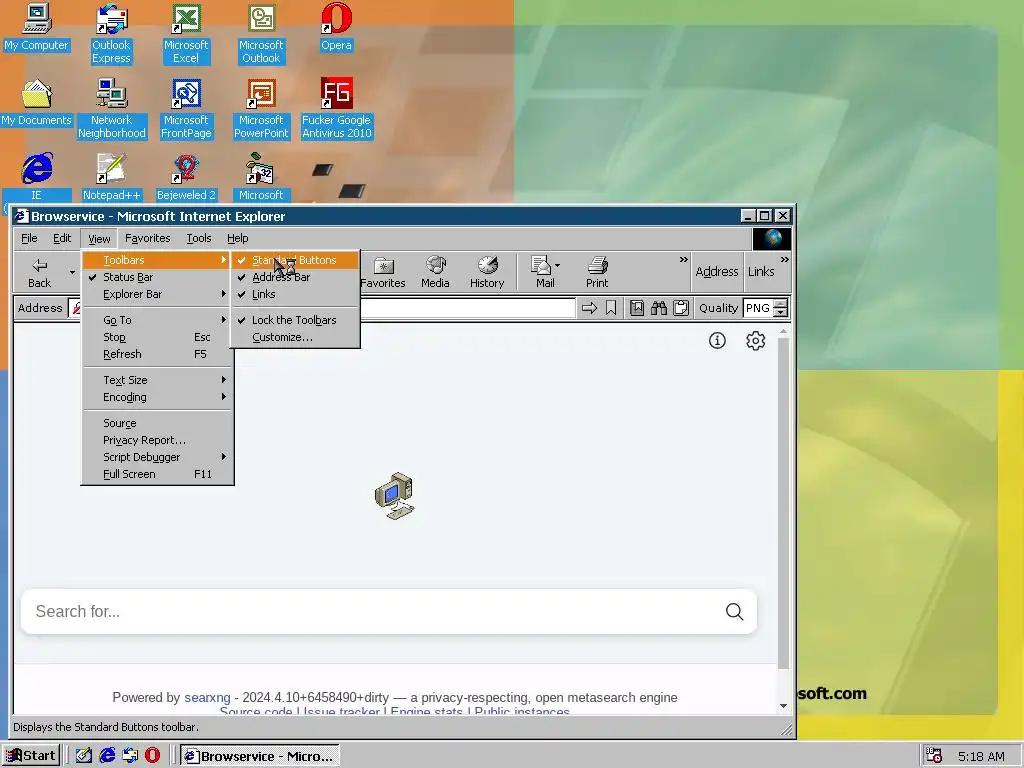Open the File menu
Viewport: 1024px width, 768px height.
click(29, 238)
